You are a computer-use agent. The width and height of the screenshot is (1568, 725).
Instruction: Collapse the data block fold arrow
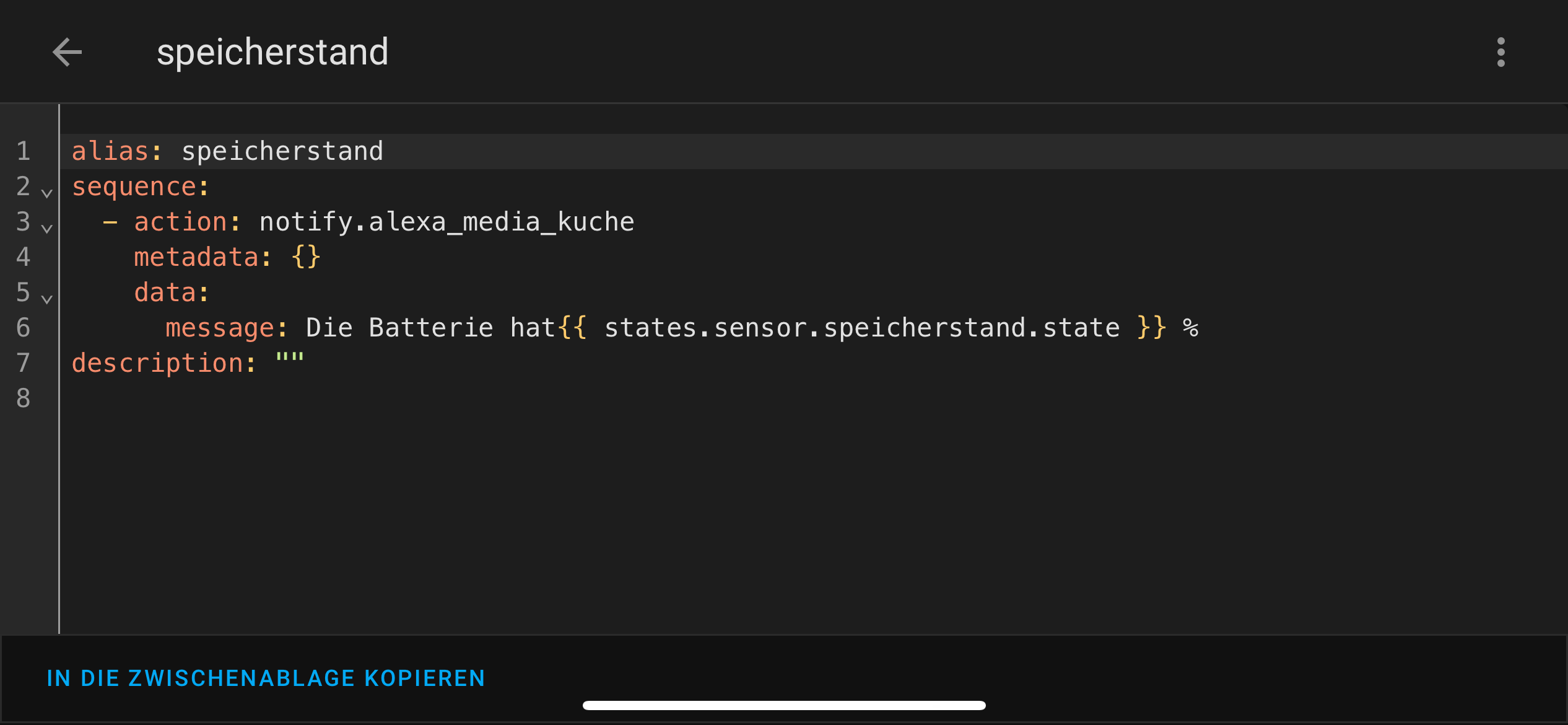pos(46,299)
